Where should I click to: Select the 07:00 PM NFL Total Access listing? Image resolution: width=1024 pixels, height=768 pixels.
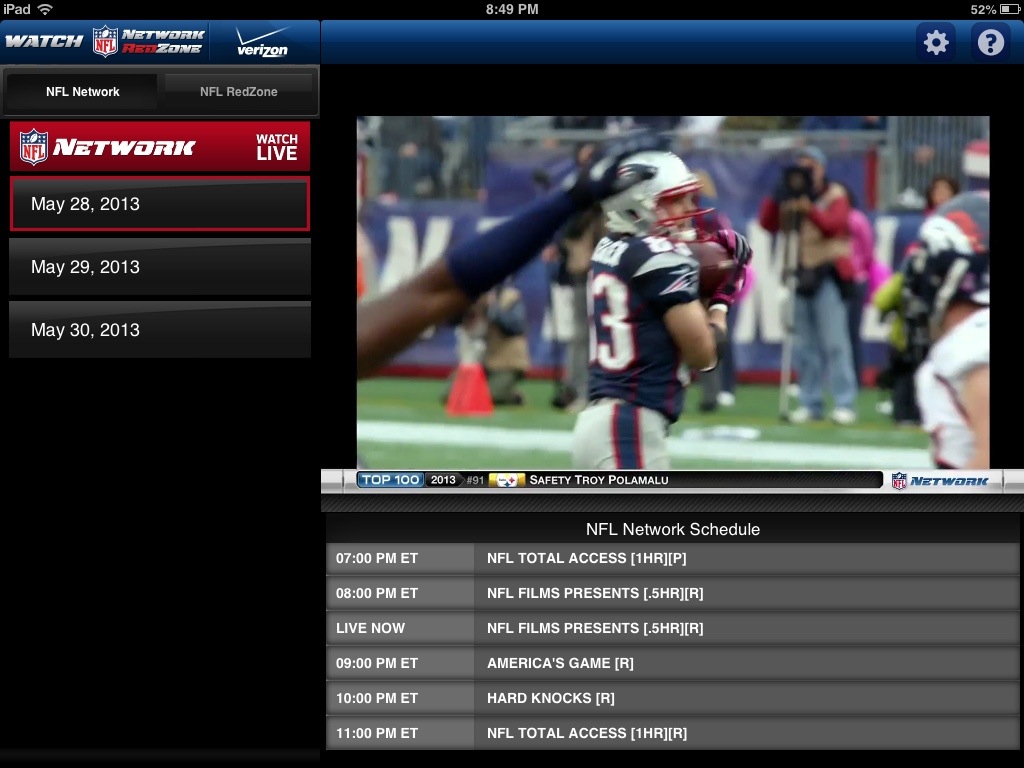click(x=672, y=558)
